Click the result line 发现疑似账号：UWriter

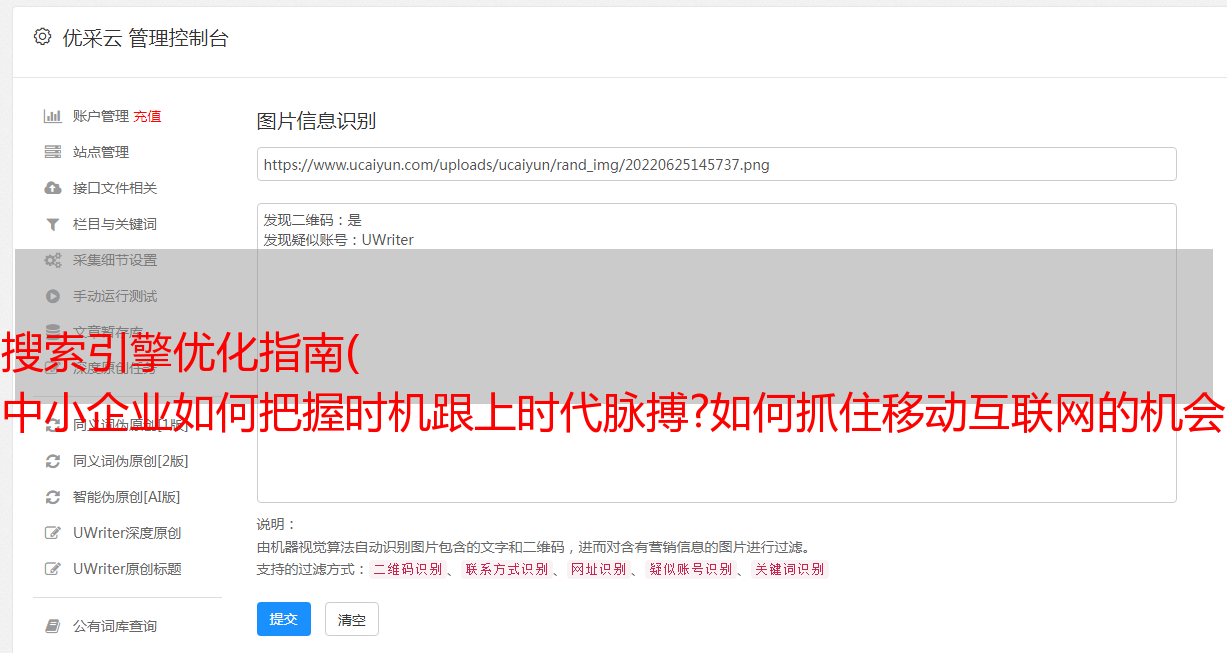[x=339, y=240]
